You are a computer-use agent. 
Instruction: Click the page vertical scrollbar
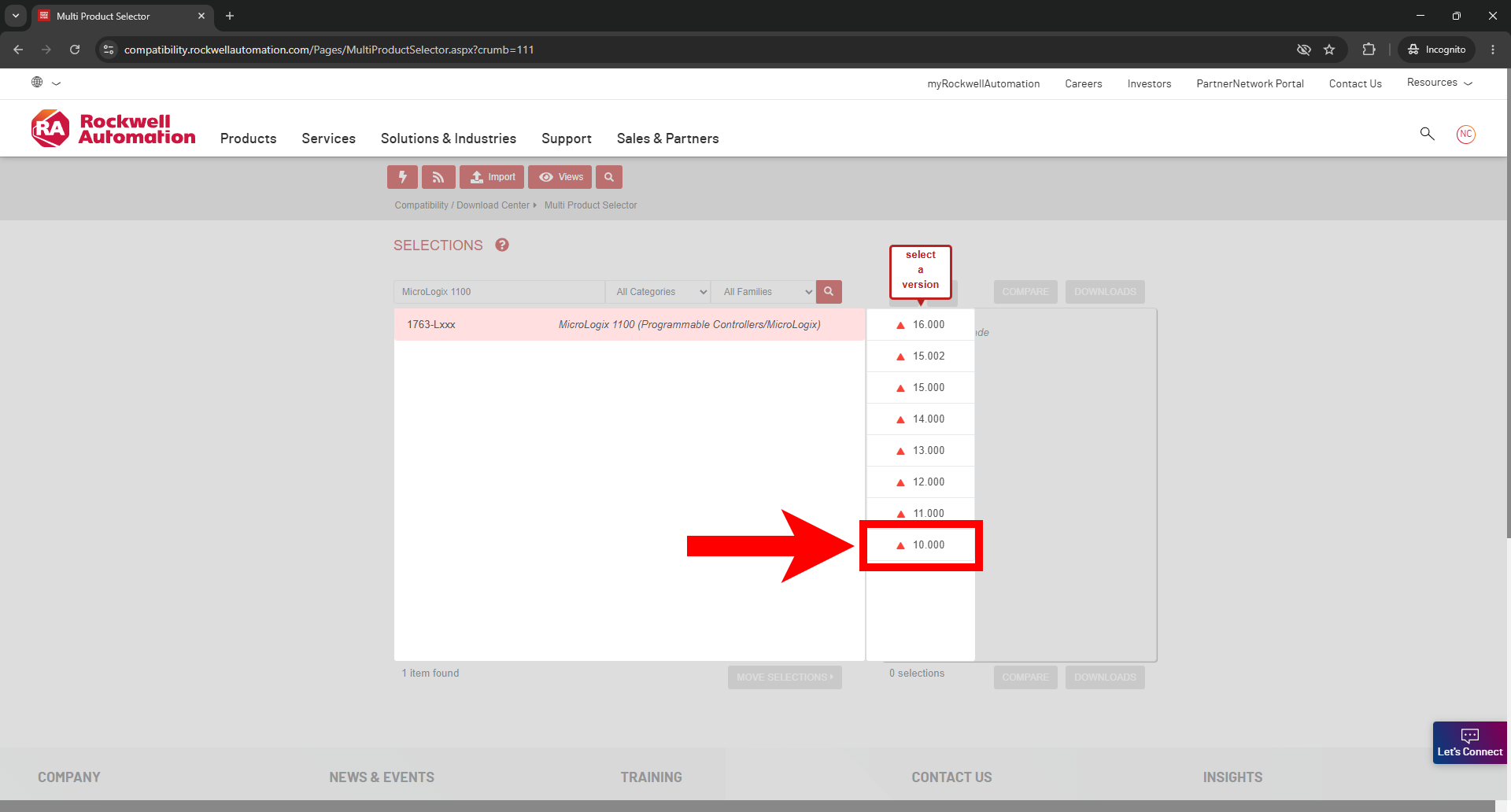(1509, 303)
